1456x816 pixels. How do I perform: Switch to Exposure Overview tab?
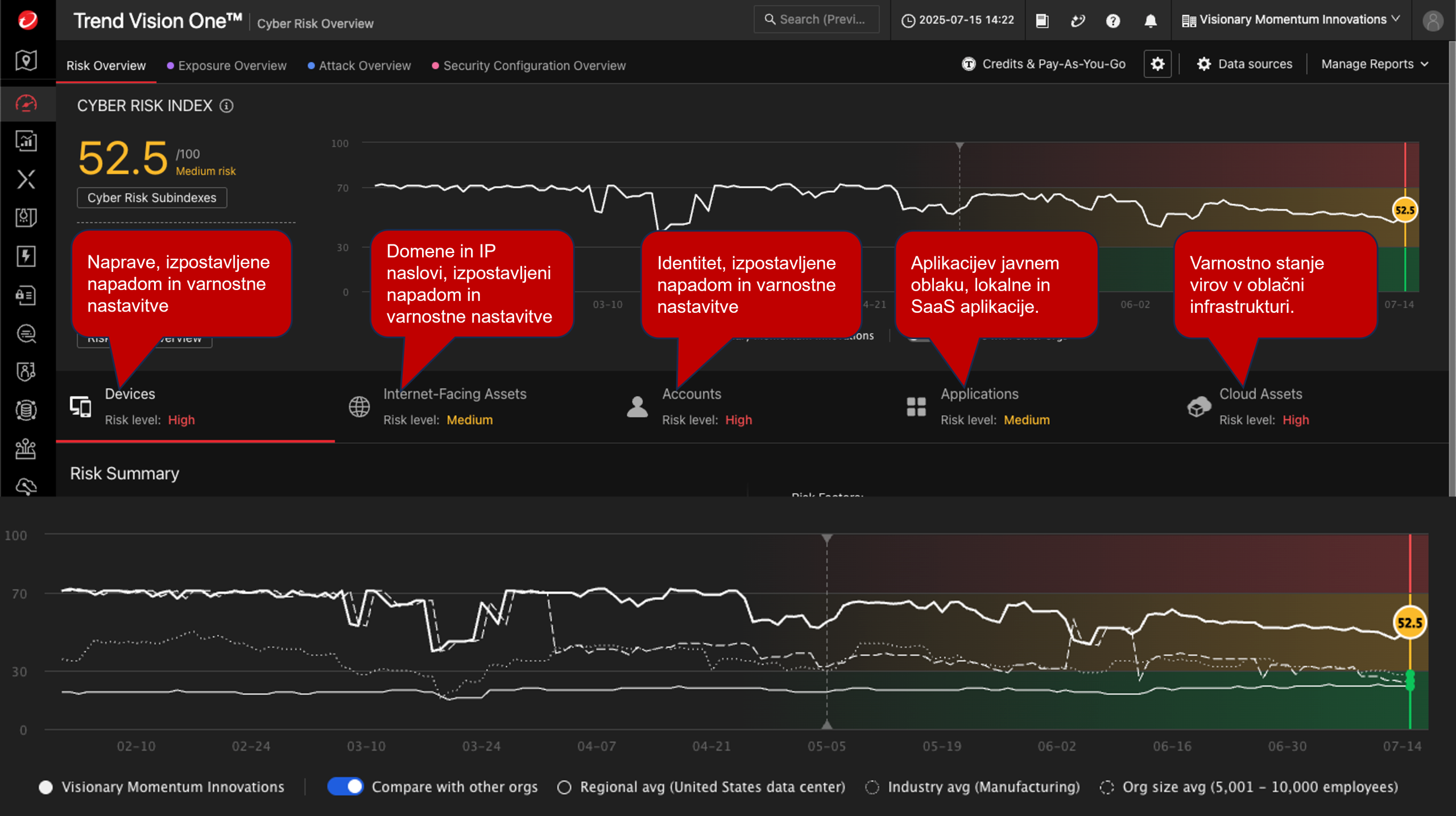(232, 66)
